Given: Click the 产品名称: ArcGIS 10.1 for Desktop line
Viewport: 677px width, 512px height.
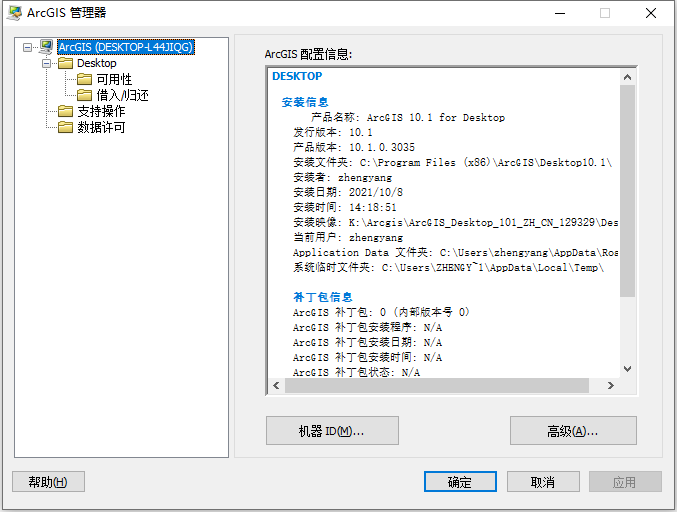Looking at the screenshot, I should [408, 117].
